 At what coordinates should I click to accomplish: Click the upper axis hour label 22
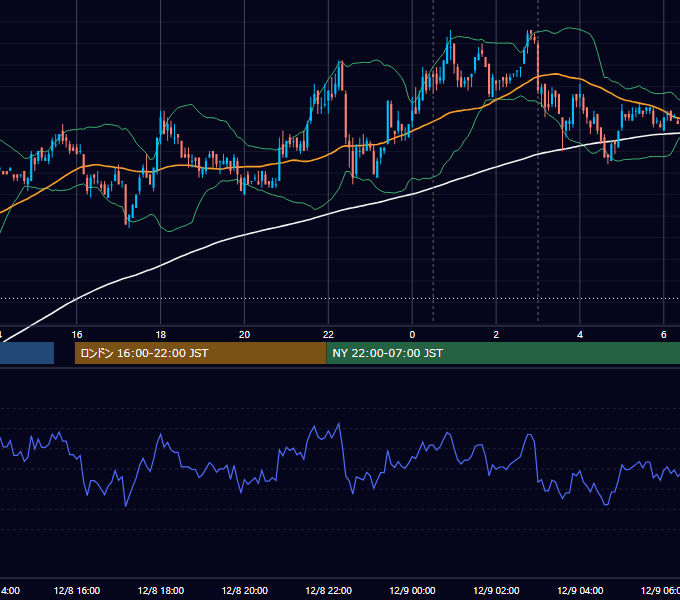coord(328,335)
